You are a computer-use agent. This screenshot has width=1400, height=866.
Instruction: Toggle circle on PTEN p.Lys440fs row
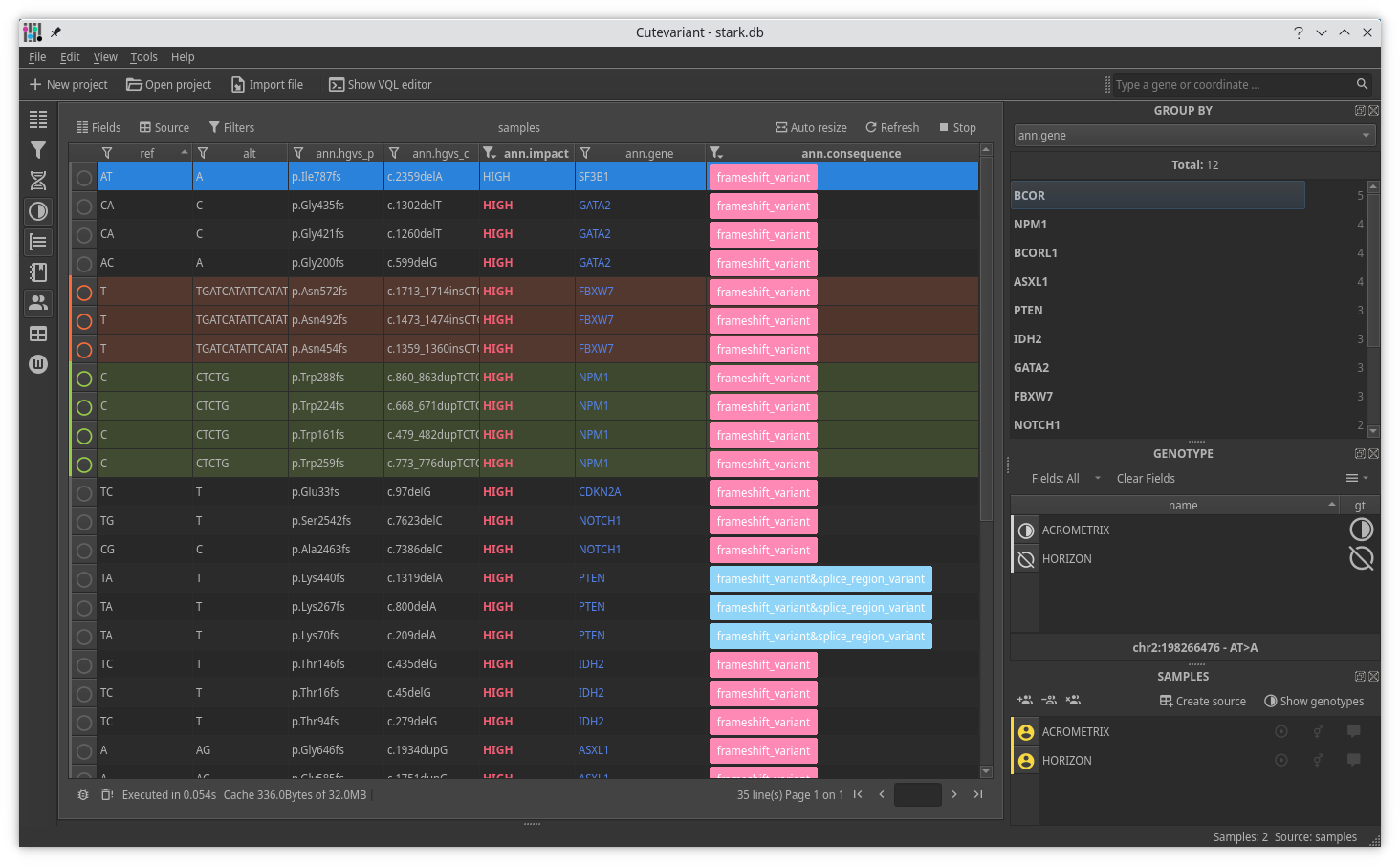(x=84, y=579)
